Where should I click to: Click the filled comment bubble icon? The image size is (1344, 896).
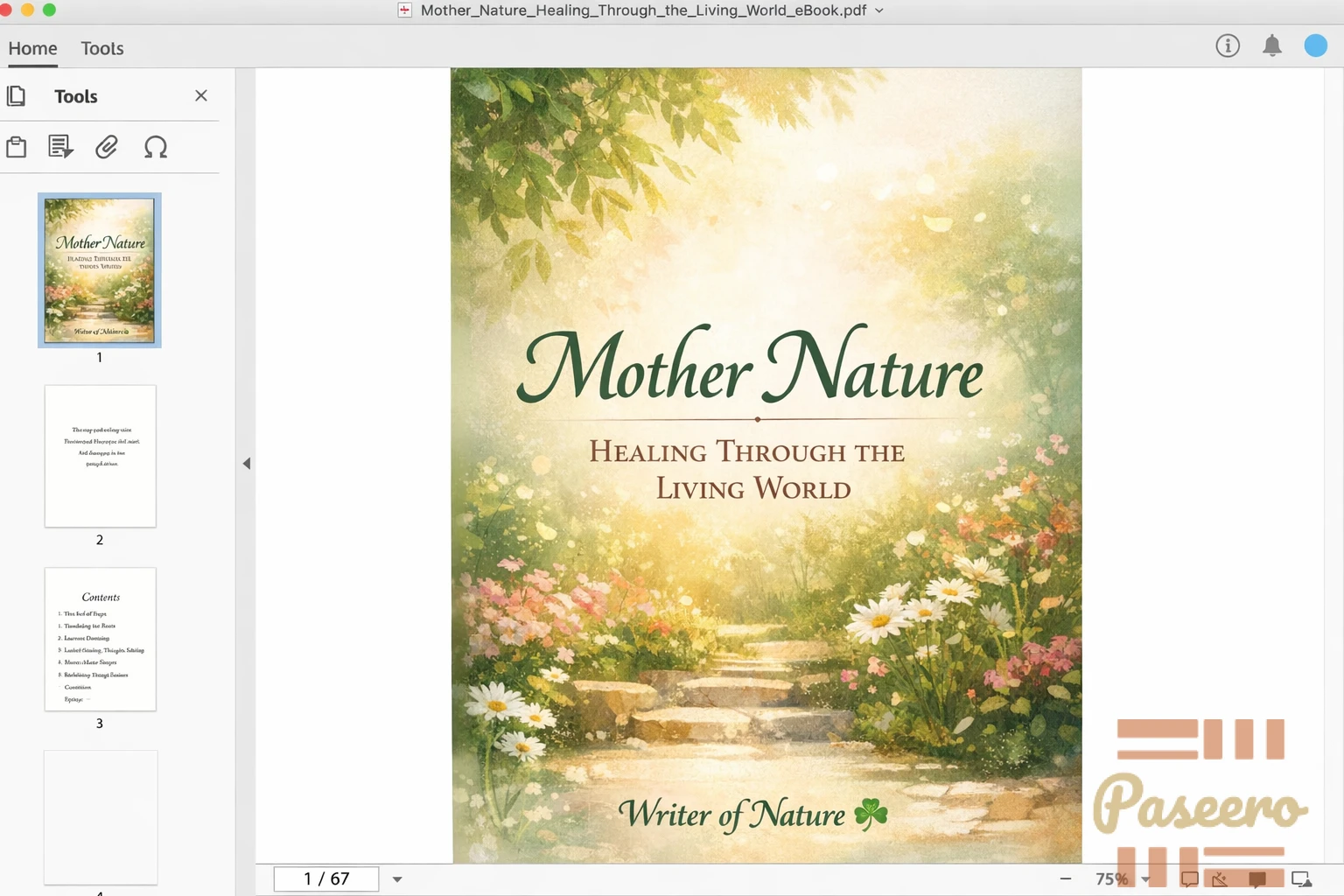1257,878
